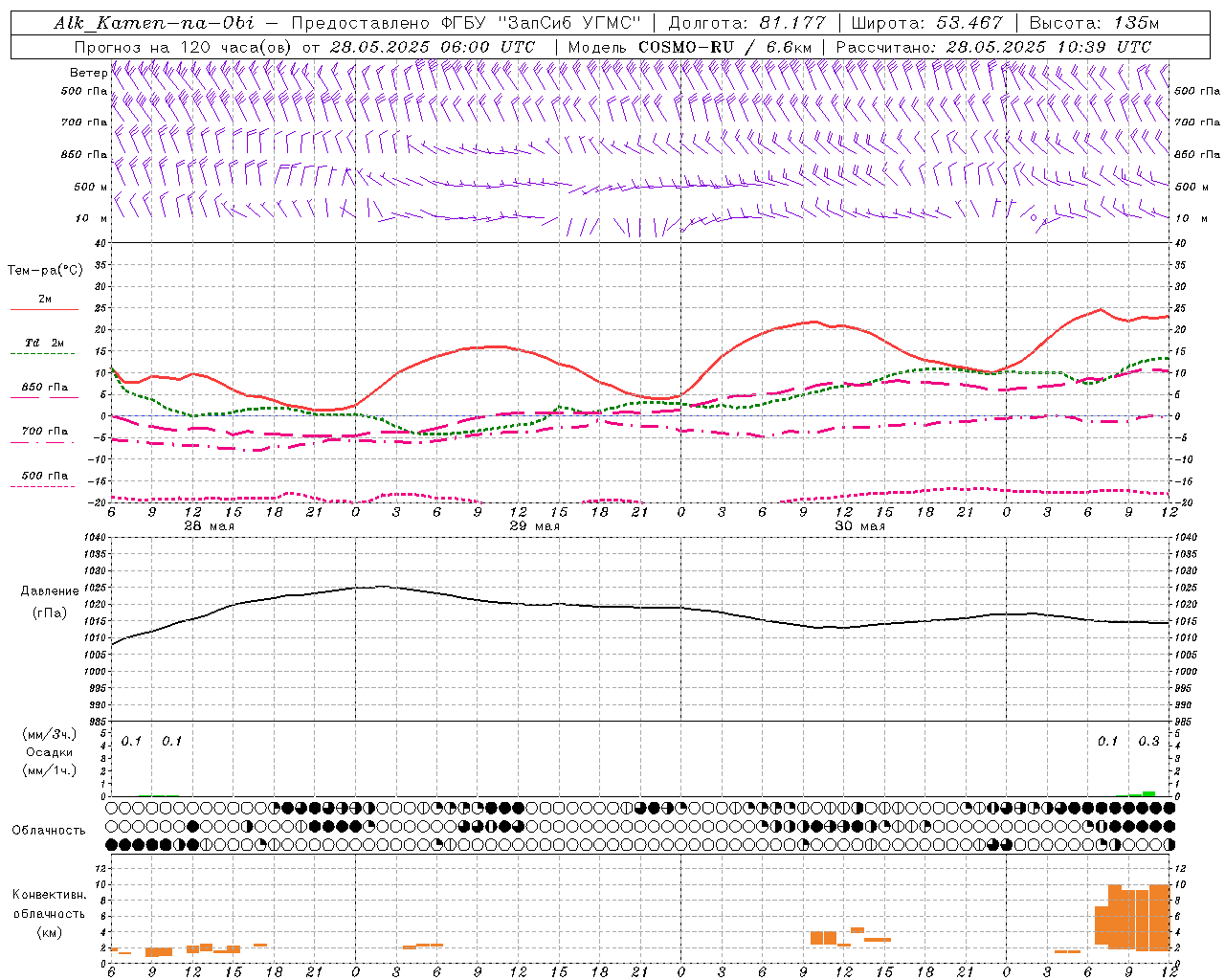Viewport: 1225px width, 980px height.
Task: Click the Конвективн. label of convective panel
Action: [50, 895]
